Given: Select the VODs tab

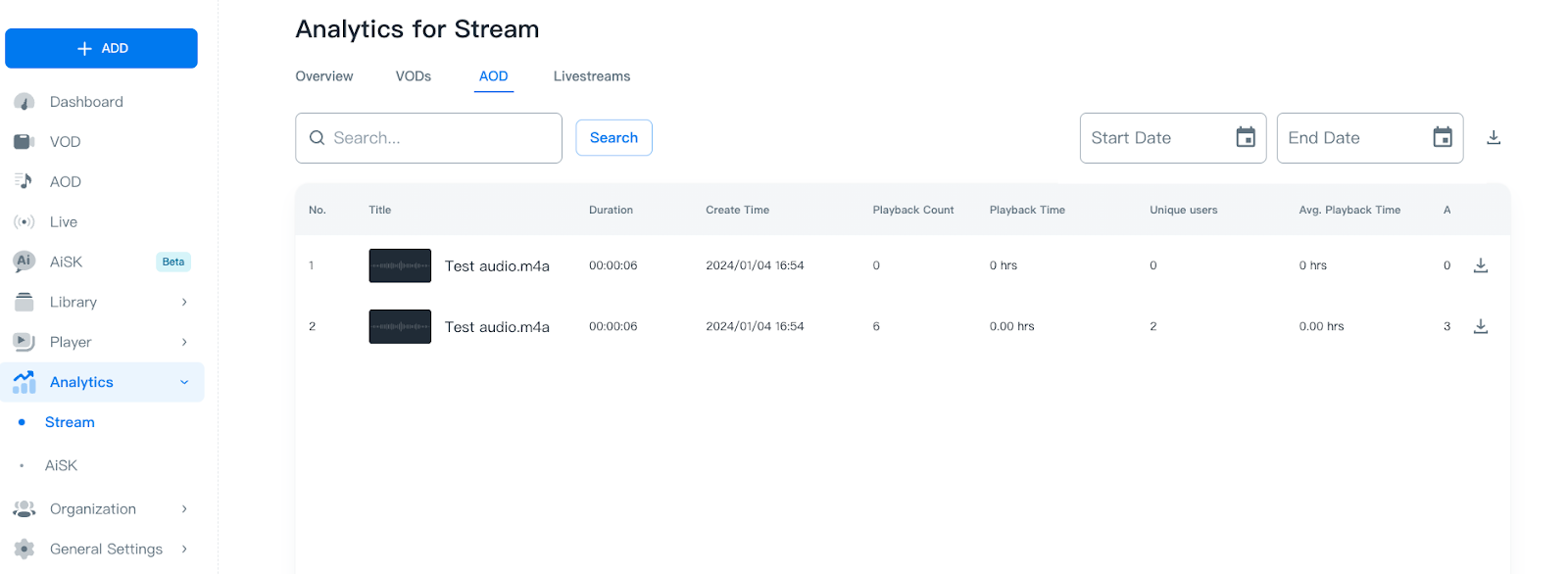Looking at the screenshot, I should (x=413, y=76).
